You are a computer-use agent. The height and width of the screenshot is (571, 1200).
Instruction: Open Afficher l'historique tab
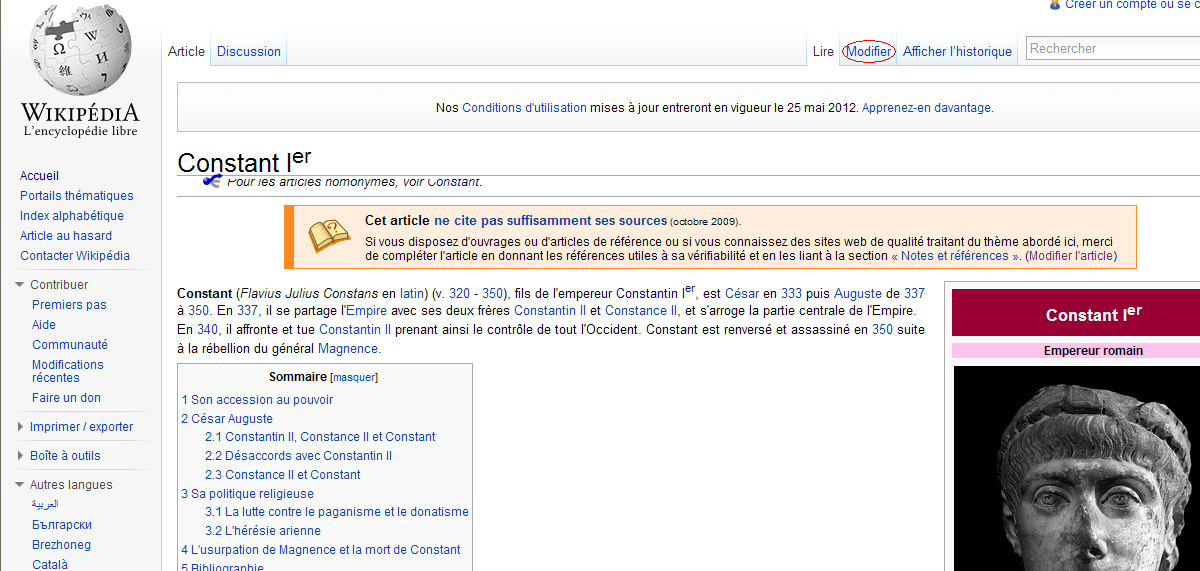pyautogui.click(x=957, y=51)
